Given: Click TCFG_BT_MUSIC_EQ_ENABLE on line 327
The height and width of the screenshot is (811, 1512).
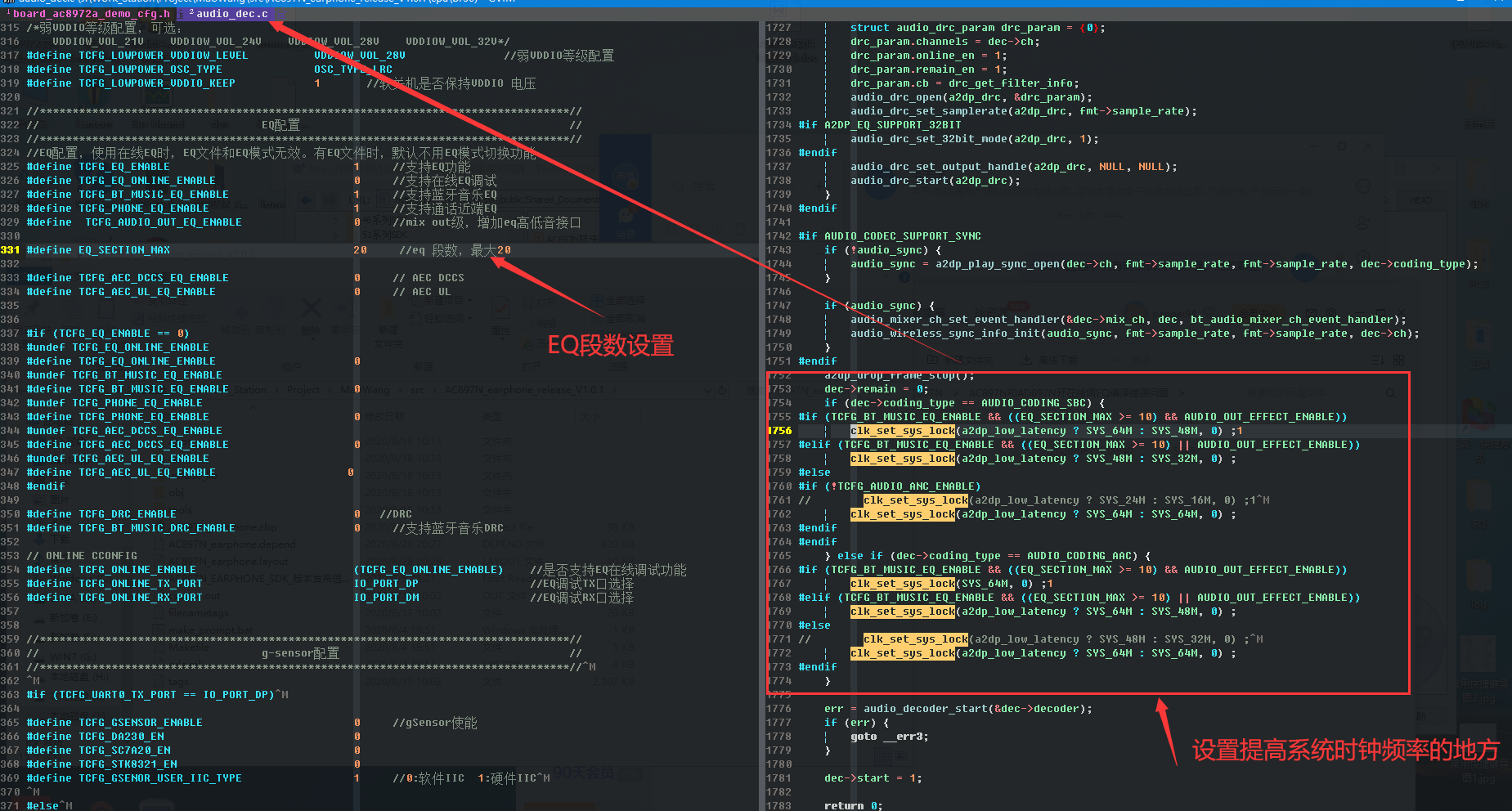Looking at the screenshot, I should (x=154, y=195).
